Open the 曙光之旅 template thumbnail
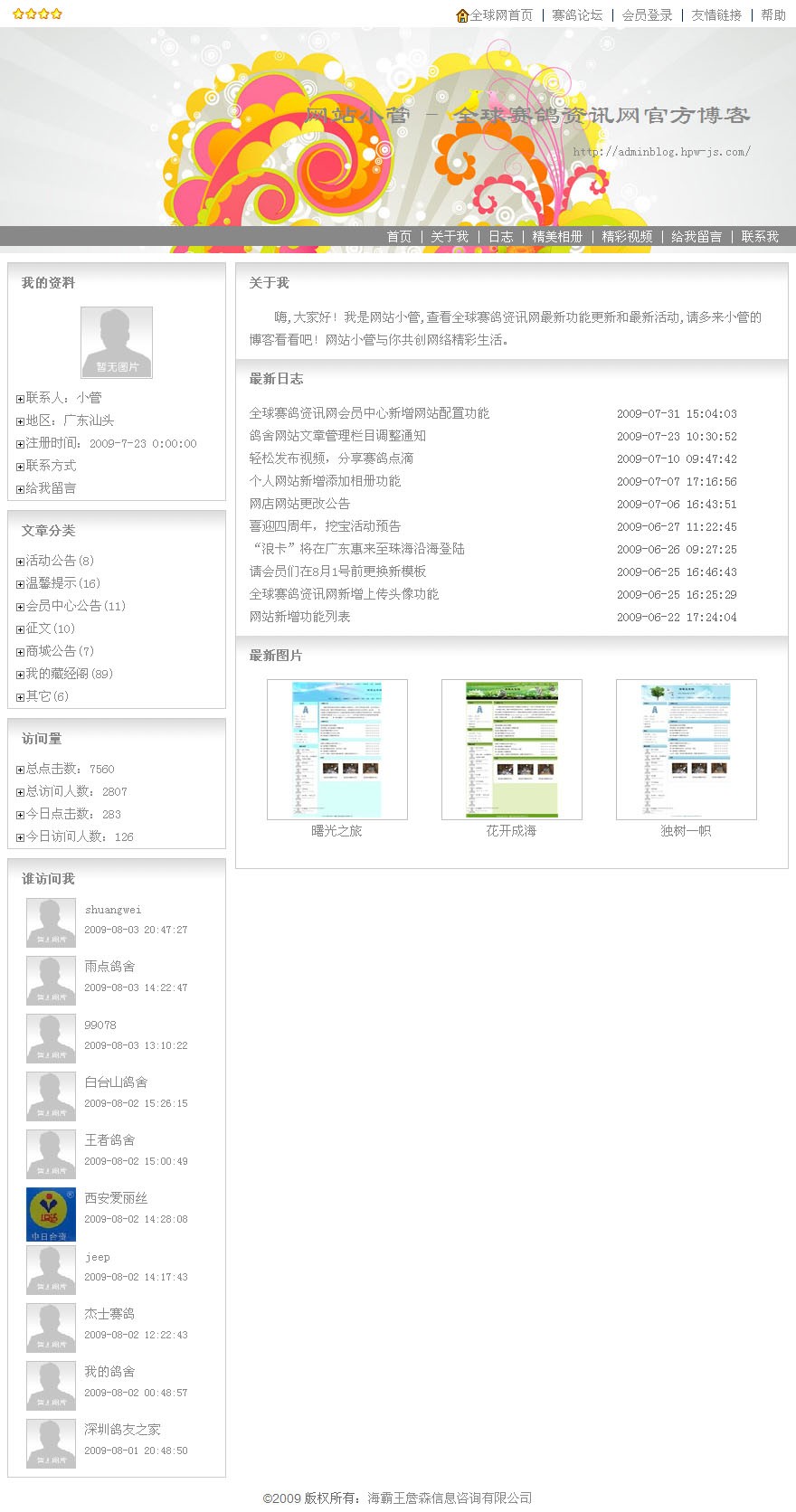The image size is (796, 1512). pos(337,750)
